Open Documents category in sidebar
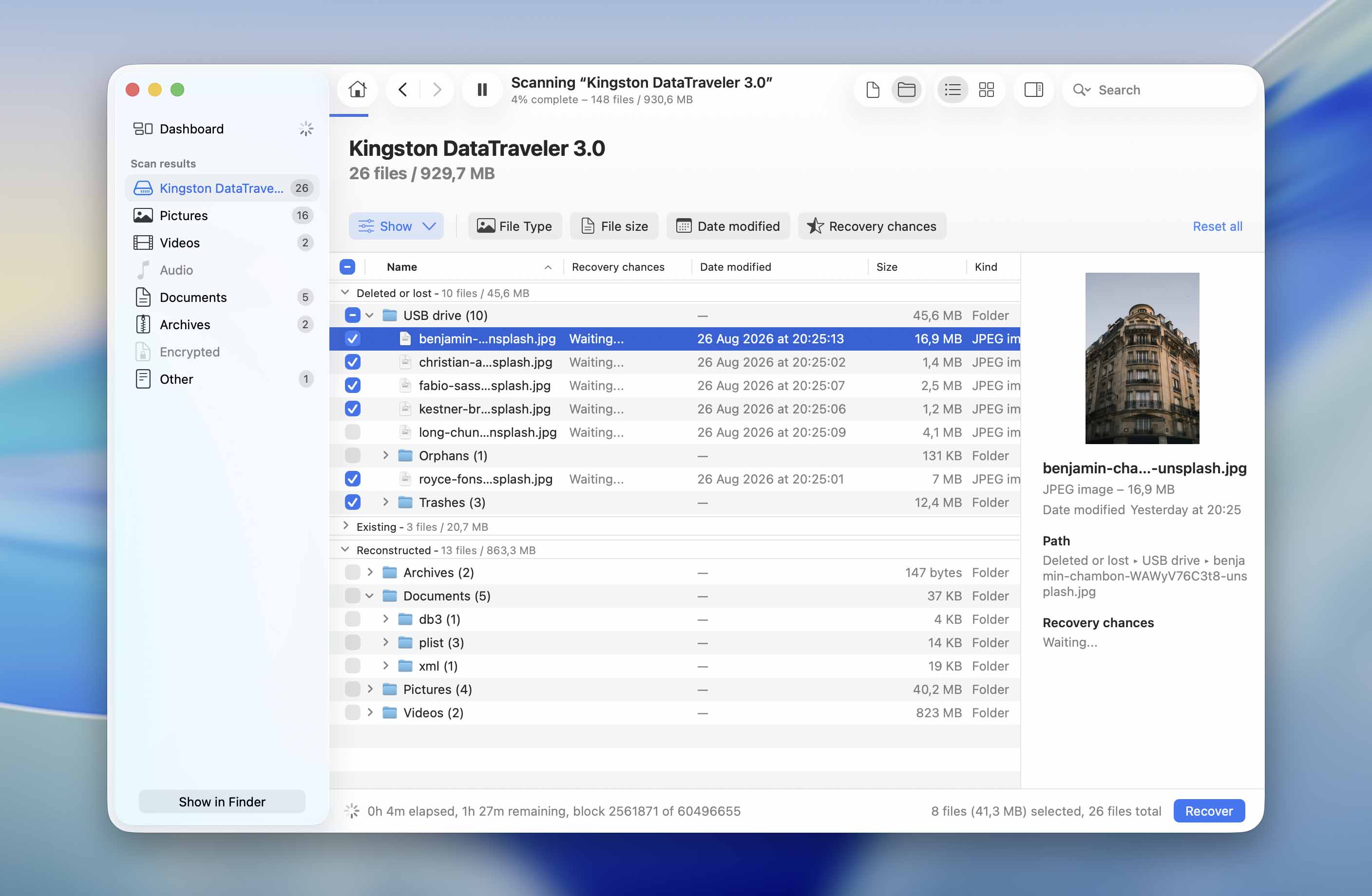 (222, 297)
